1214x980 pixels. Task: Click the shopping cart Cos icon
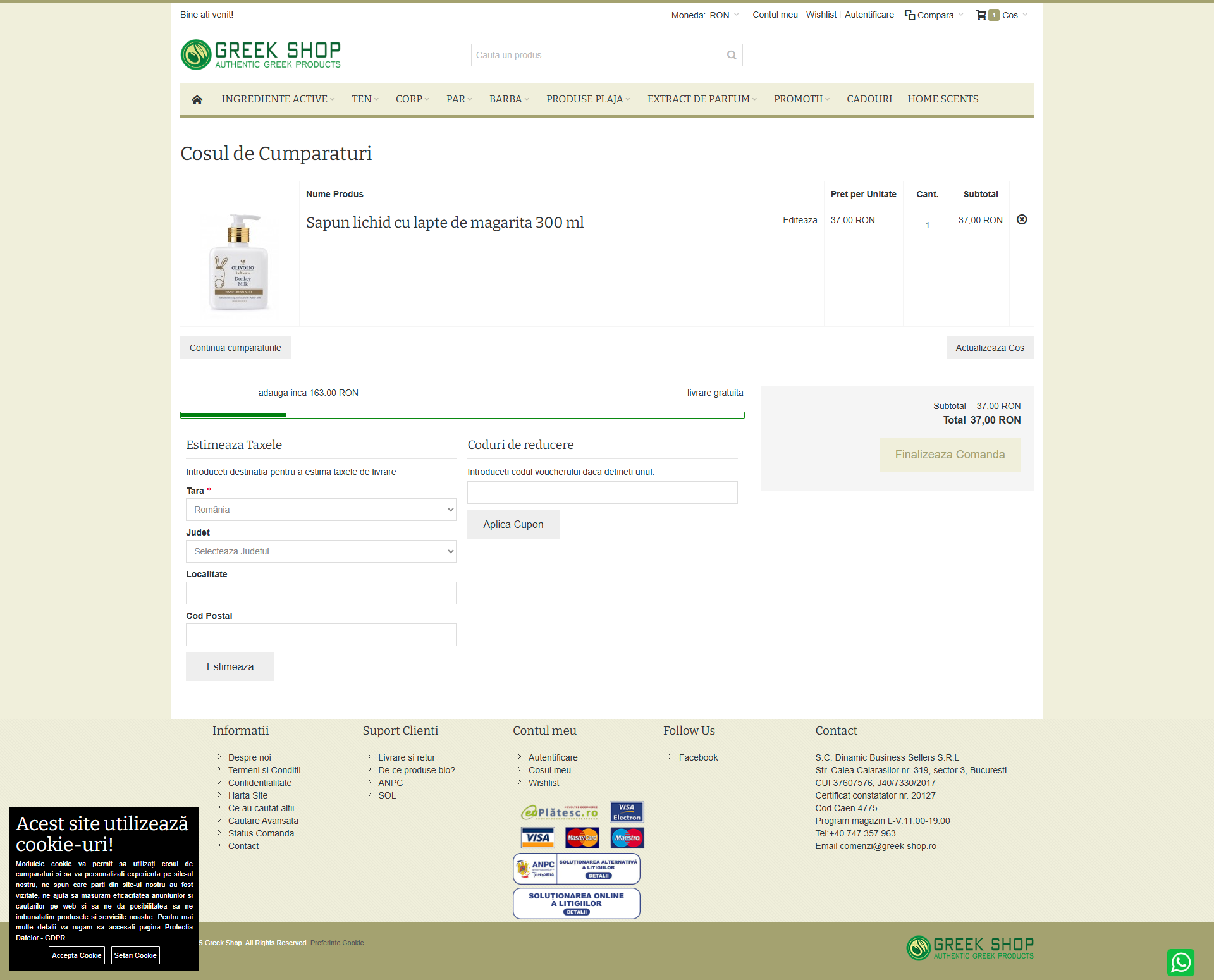click(981, 15)
